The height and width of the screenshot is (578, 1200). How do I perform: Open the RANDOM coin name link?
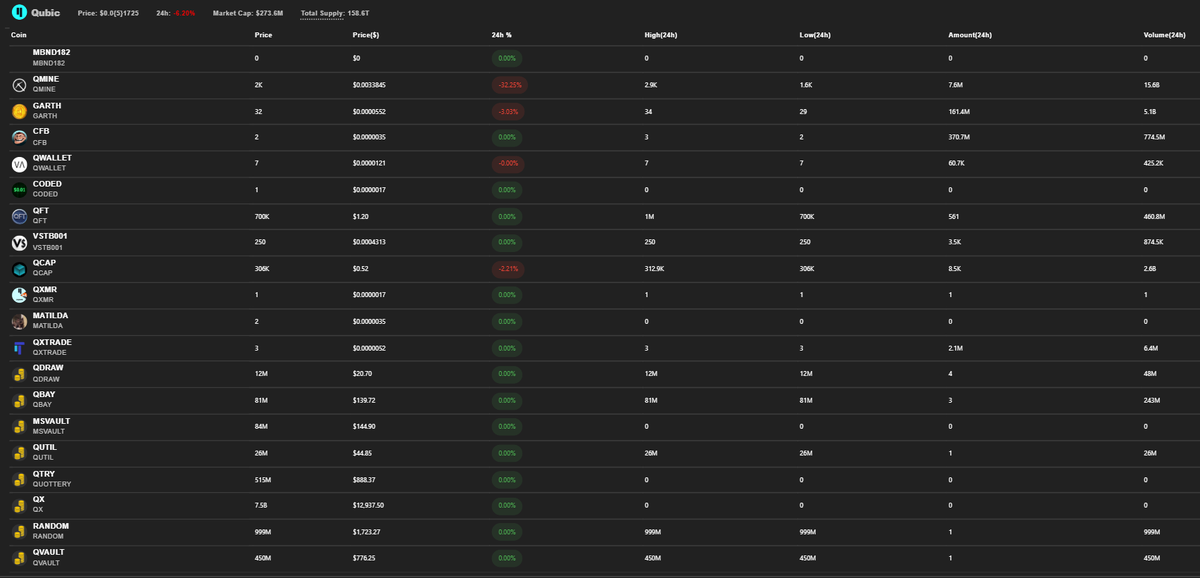(x=51, y=526)
